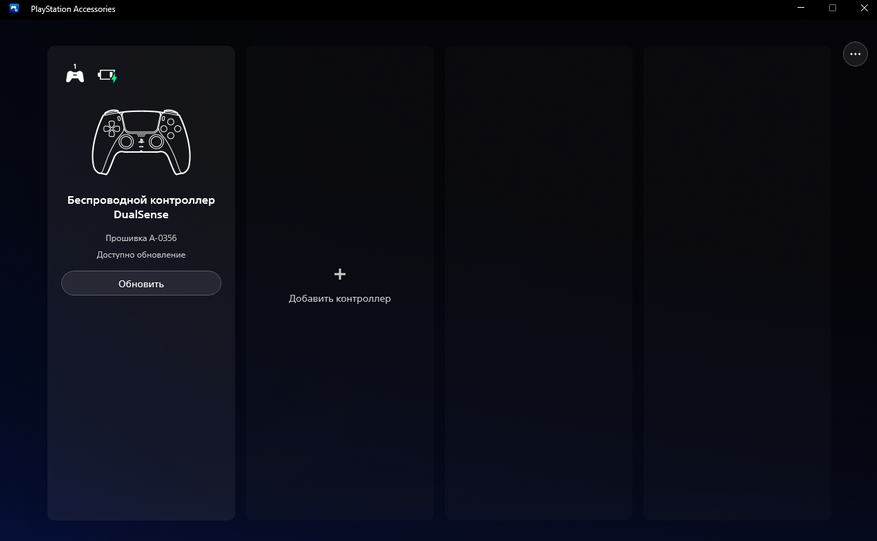Image resolution: width=877 pixels, height=541 pixels.
Task: Click the Обновить firmware update button
Action: pyautogui.click(x=141, y=283)
